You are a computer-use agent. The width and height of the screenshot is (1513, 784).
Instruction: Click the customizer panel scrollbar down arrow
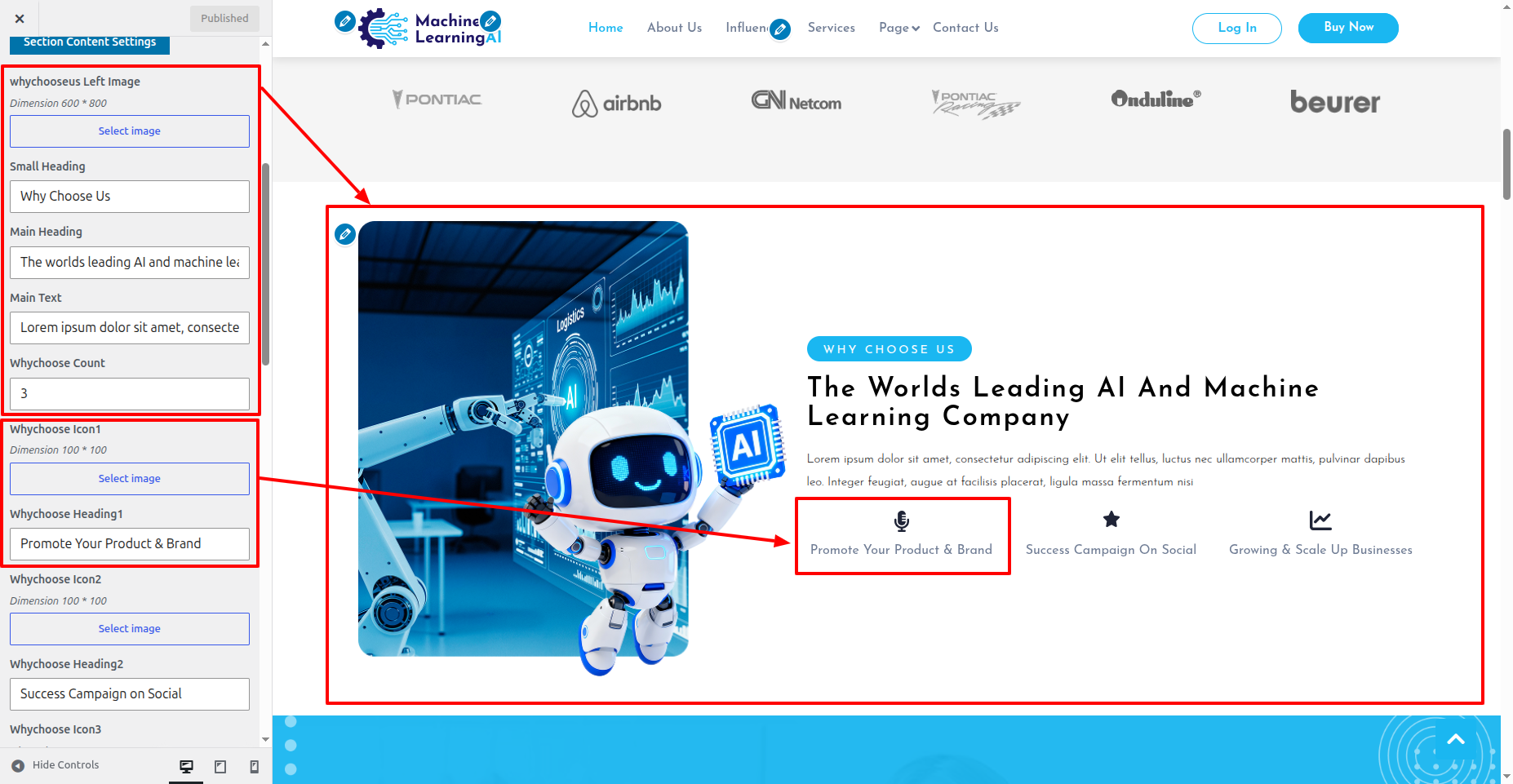pos(265,739)
